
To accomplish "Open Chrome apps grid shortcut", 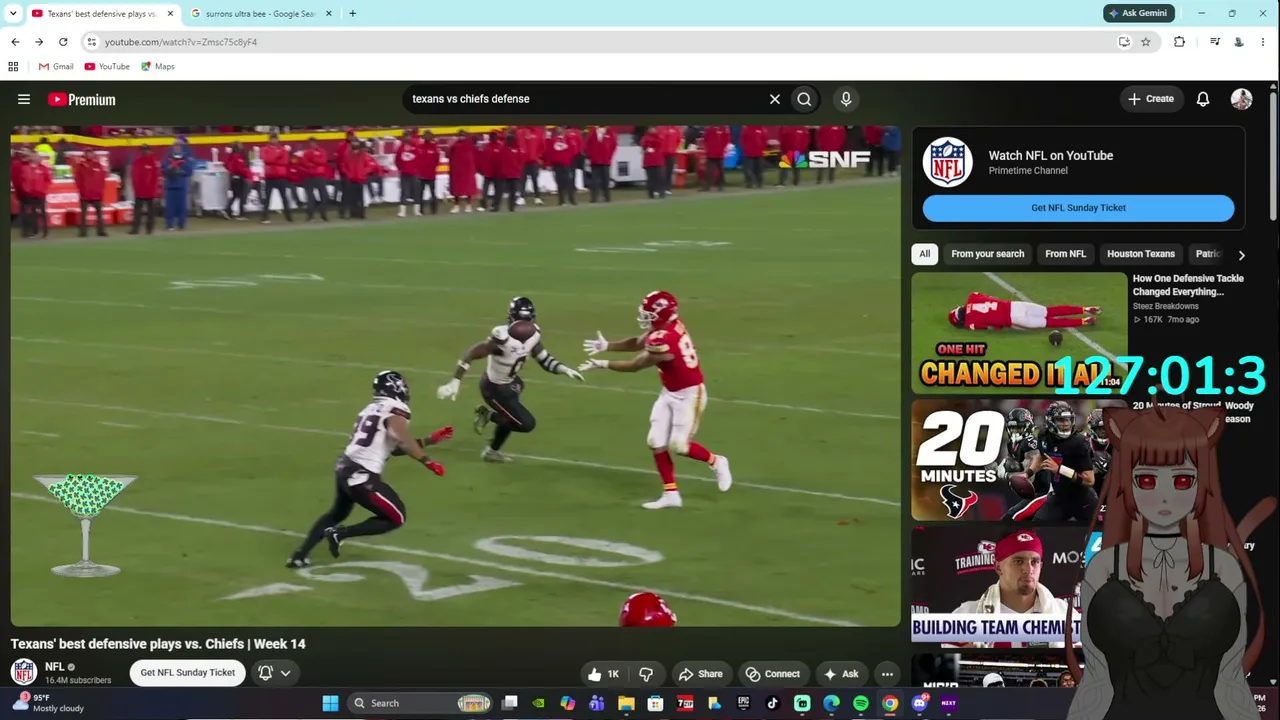I will tap(13, 67).
